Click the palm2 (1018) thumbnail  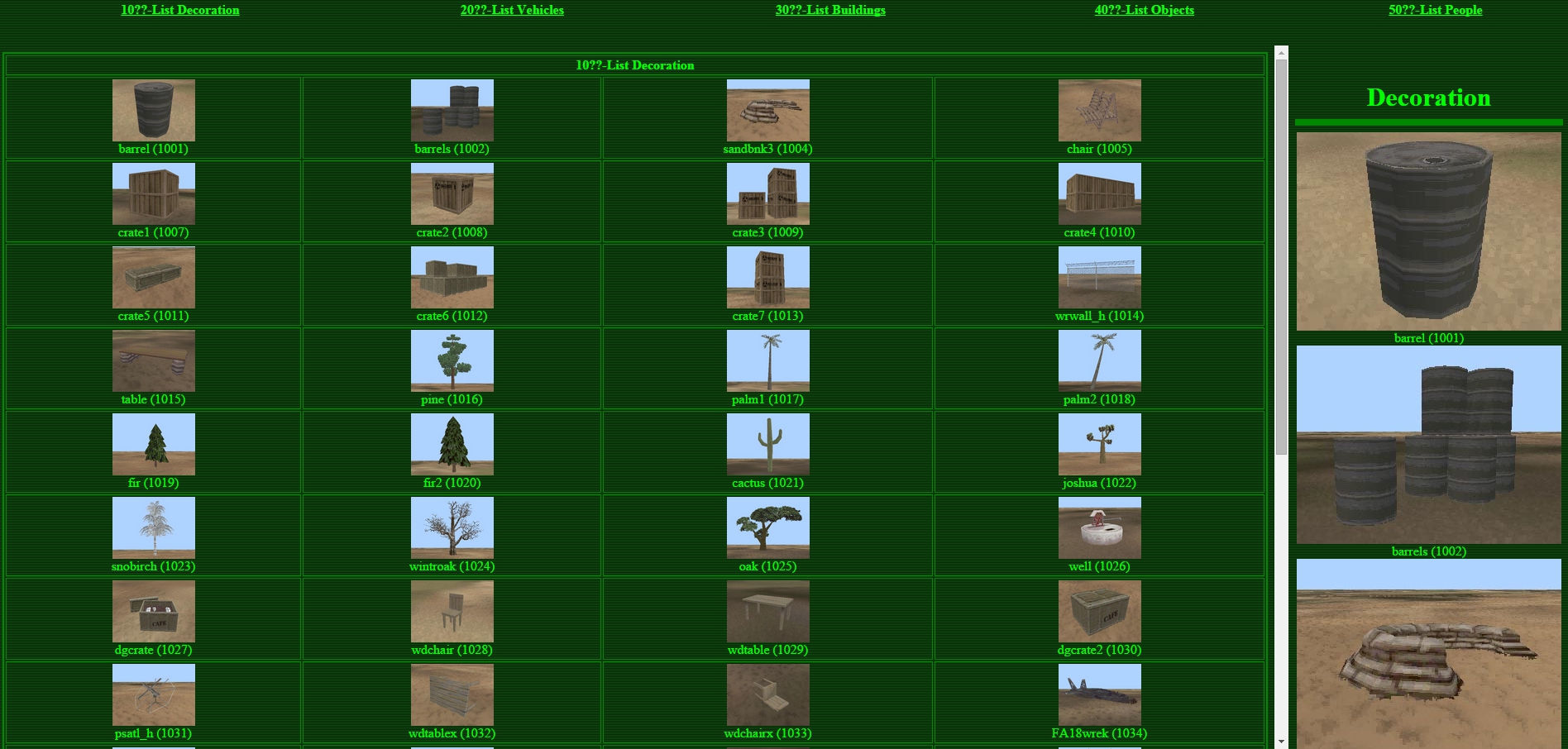1100,360
